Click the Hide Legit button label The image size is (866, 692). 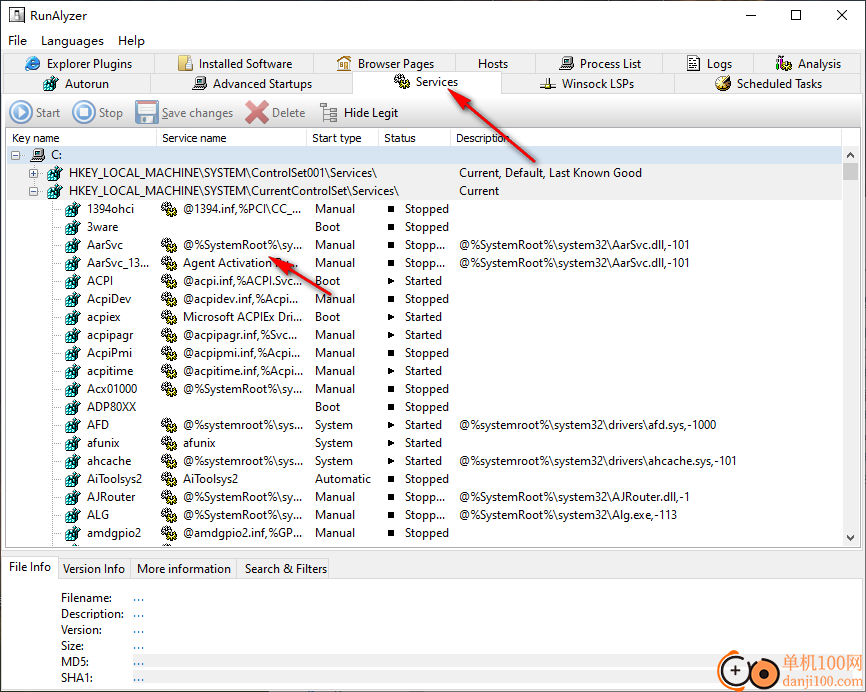coord(371,113)
